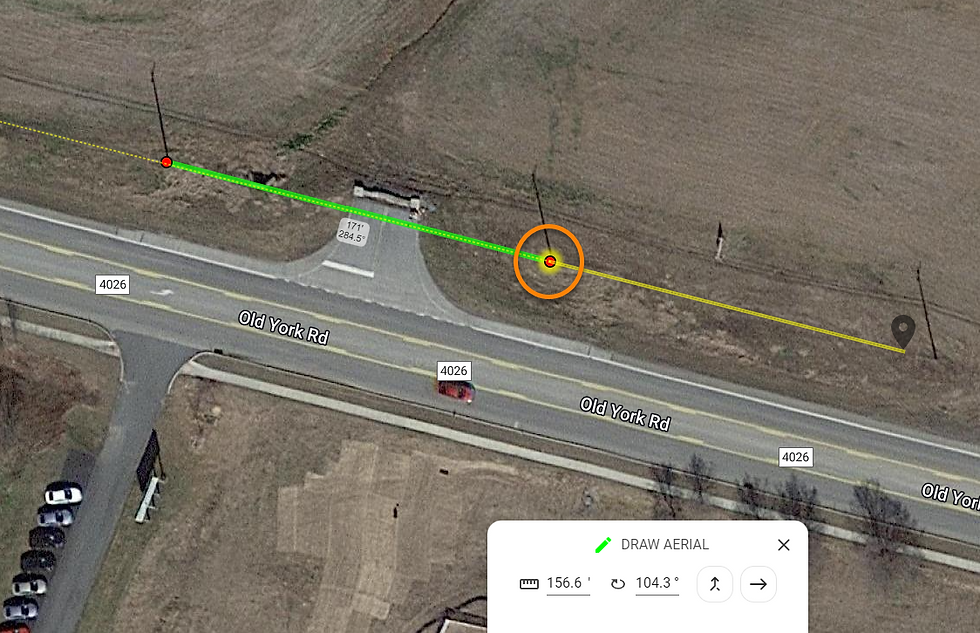
Task: Select the red pole node at left end of green line
Action: tap(166, 162)
